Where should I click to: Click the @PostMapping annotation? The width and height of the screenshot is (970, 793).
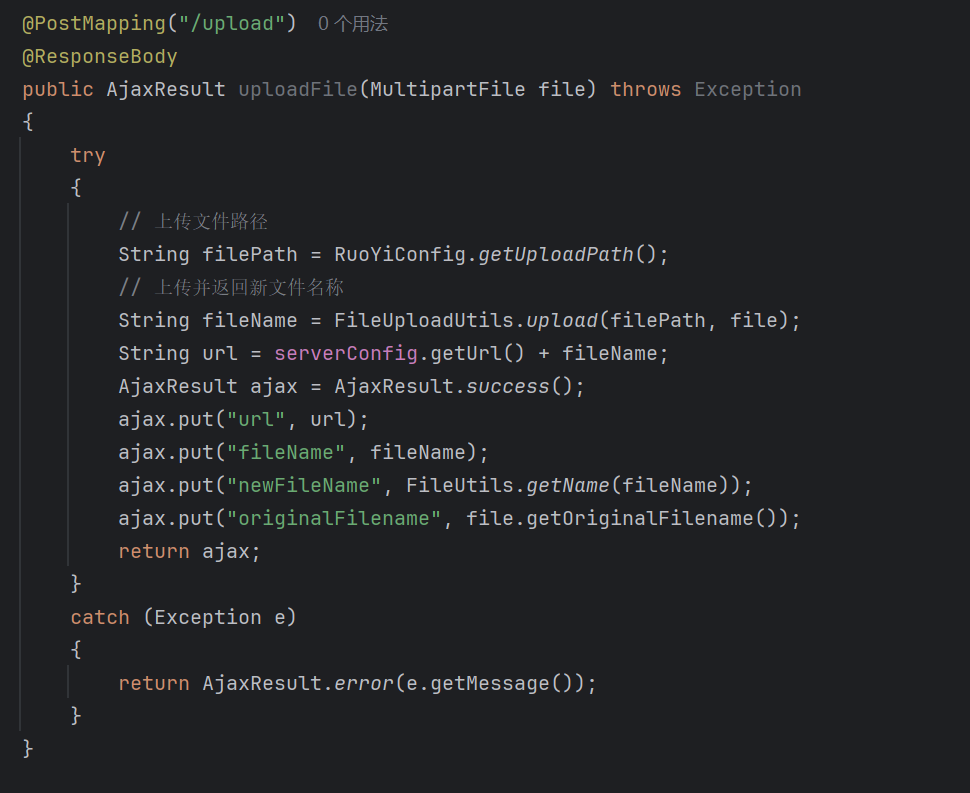coord(94,24)
